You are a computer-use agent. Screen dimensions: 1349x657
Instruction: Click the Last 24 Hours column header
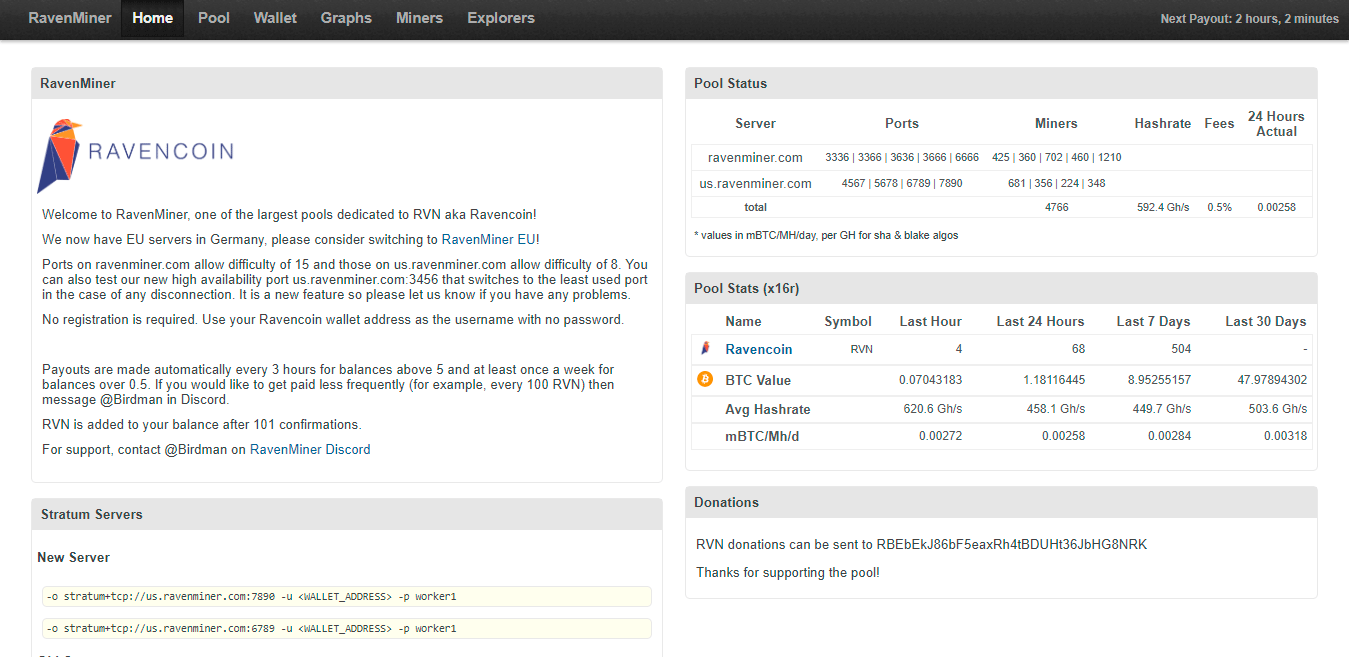pos(1040,321)
